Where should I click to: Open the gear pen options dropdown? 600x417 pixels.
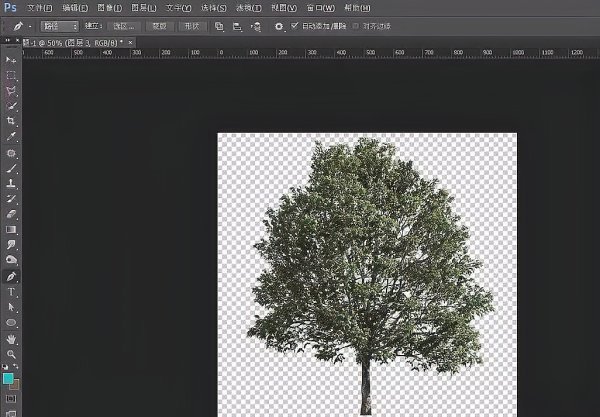[279, 26]
